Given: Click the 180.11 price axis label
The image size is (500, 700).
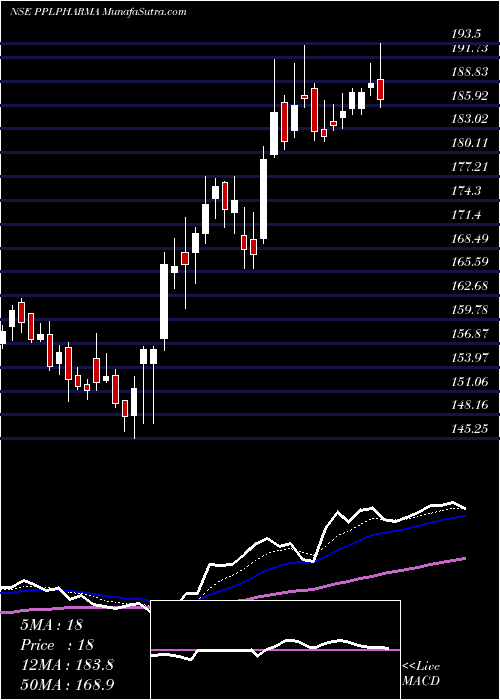Looking at the screenshot, I should coord(469,143).
